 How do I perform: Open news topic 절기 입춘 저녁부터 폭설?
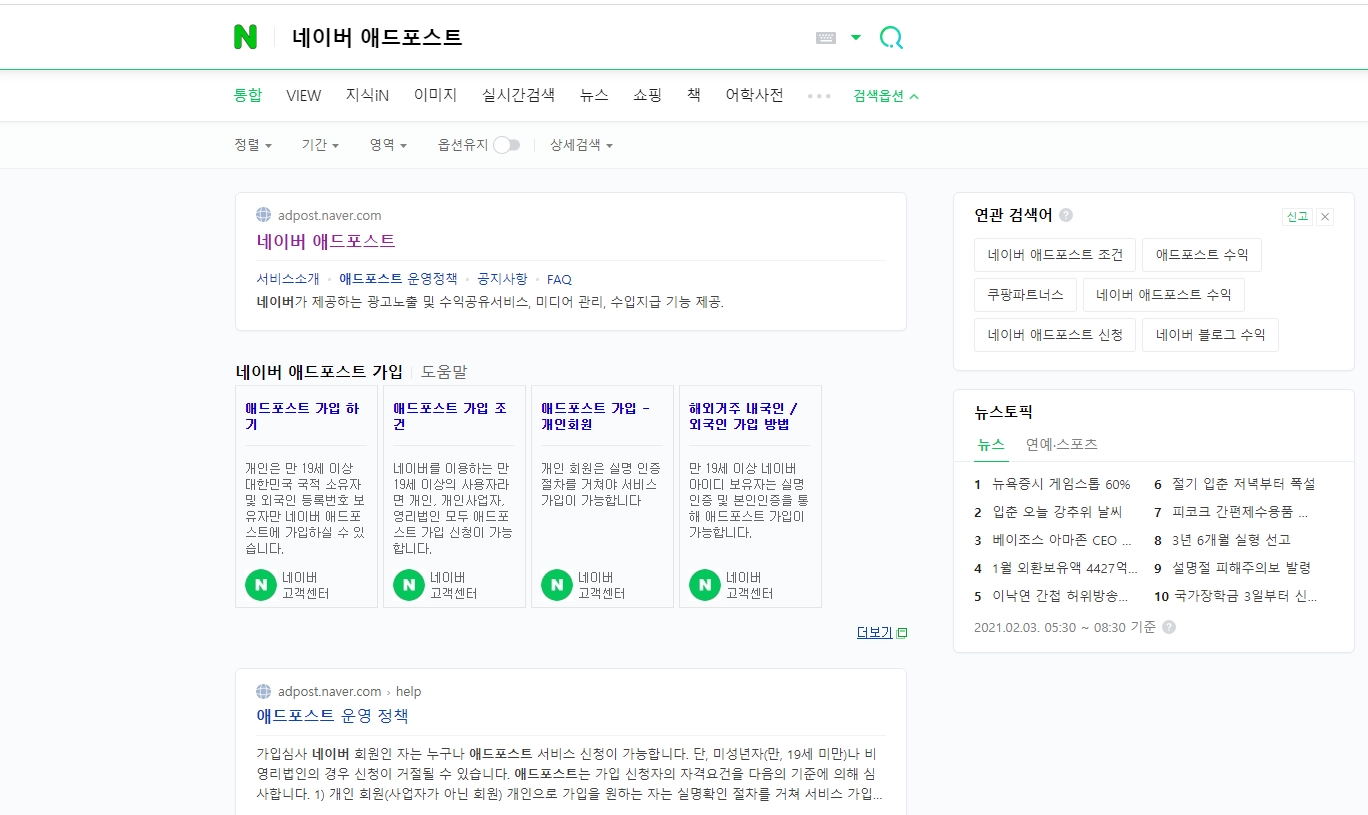tap(1243, 484)
